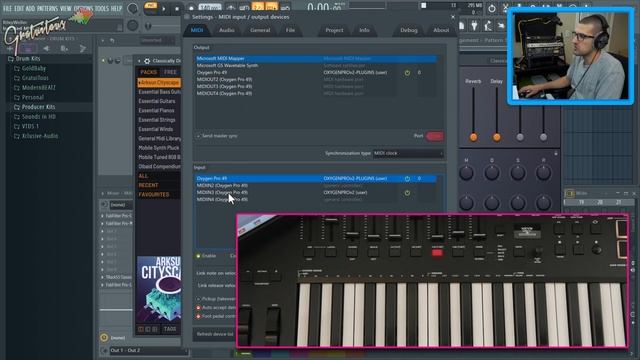Toggle Send master sync checkbox
Viewport: 640px width, 360px height.
point(198,136)
